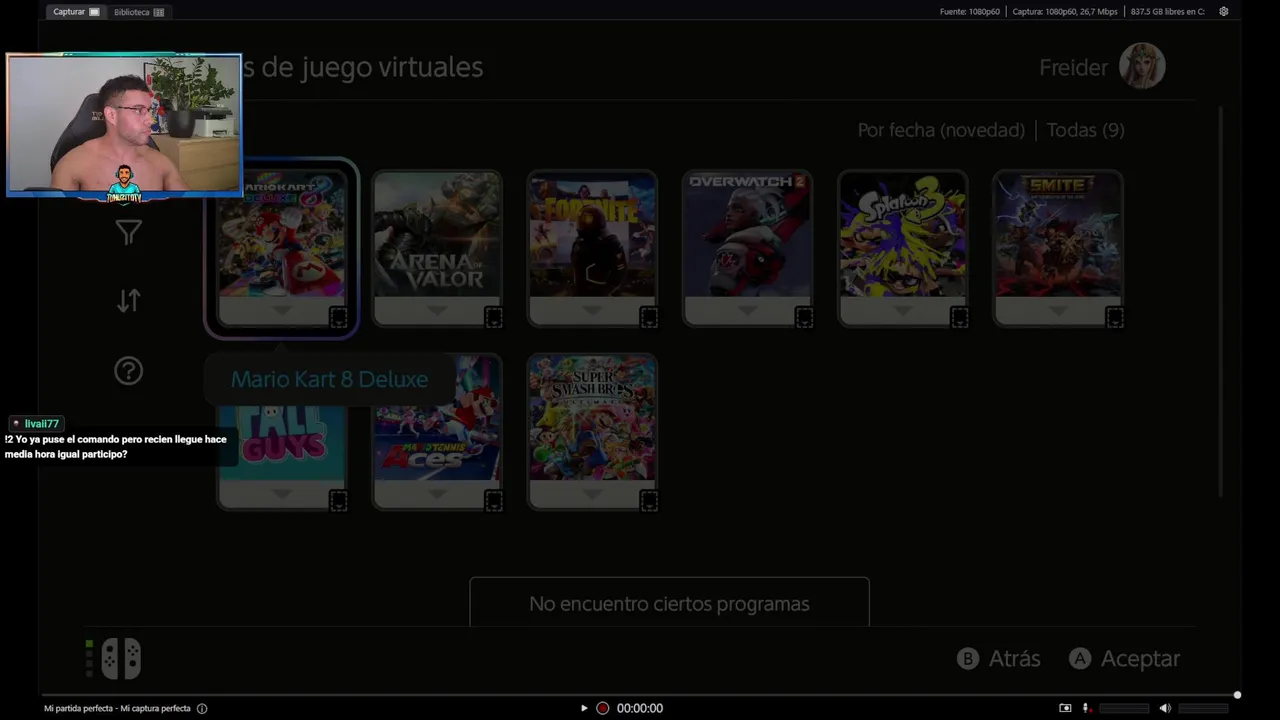The image size is (1280, 720).
Task: Click the 00:00:00 recording timer
Action: point(640,708)
